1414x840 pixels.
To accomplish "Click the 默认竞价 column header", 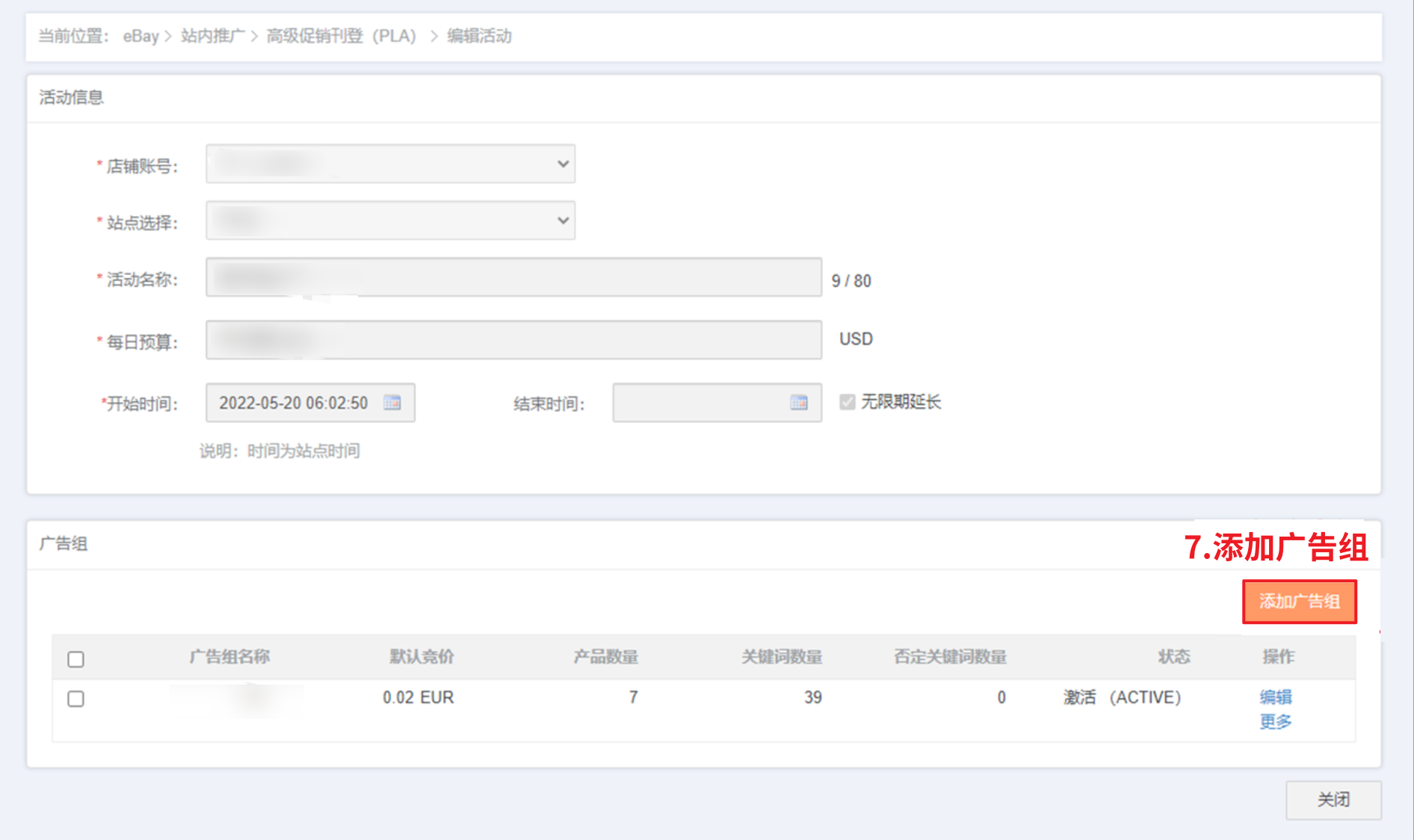I will click(422, 657).
